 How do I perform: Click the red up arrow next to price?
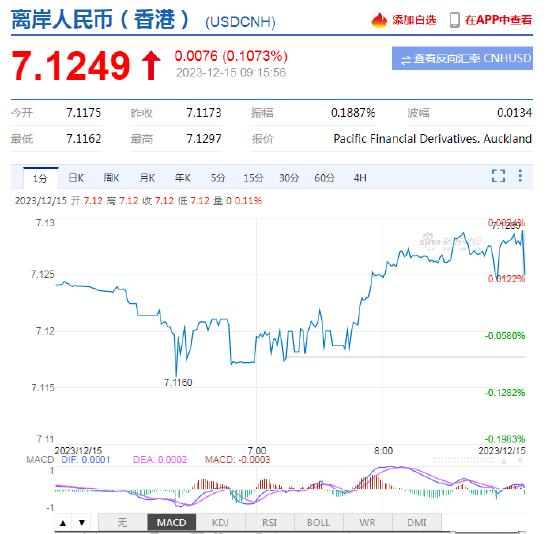click(x=151, y=66)
